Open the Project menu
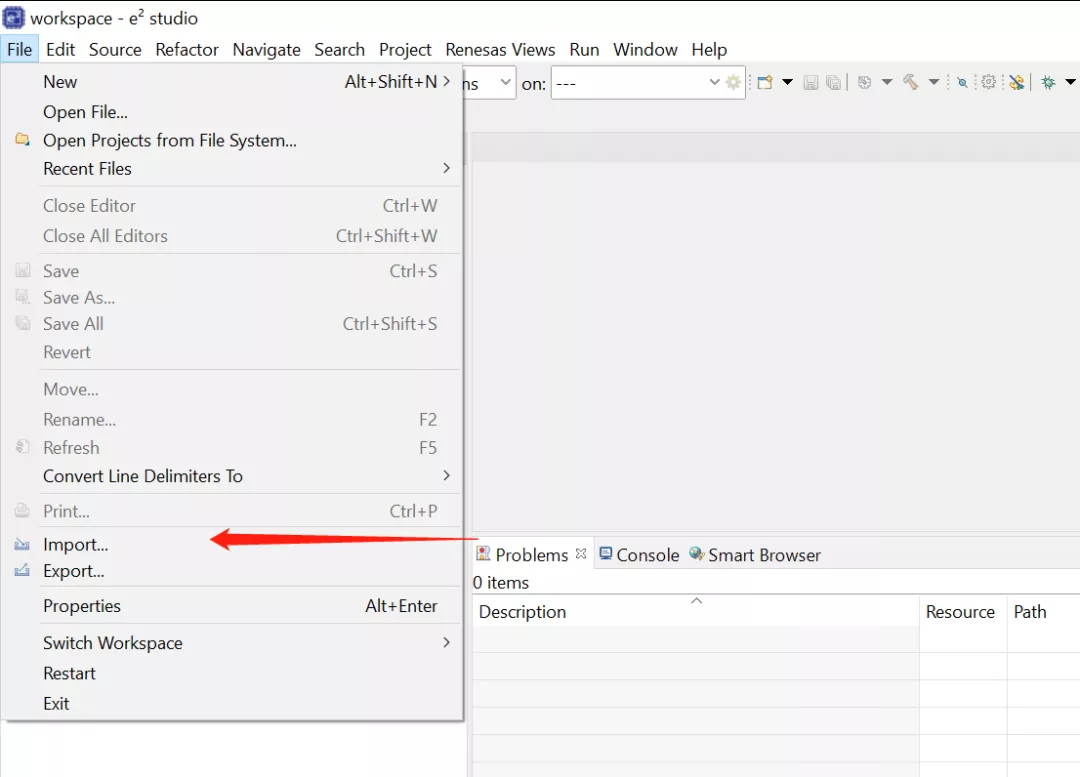This screenshot has height=777, width=1080. 405,50
